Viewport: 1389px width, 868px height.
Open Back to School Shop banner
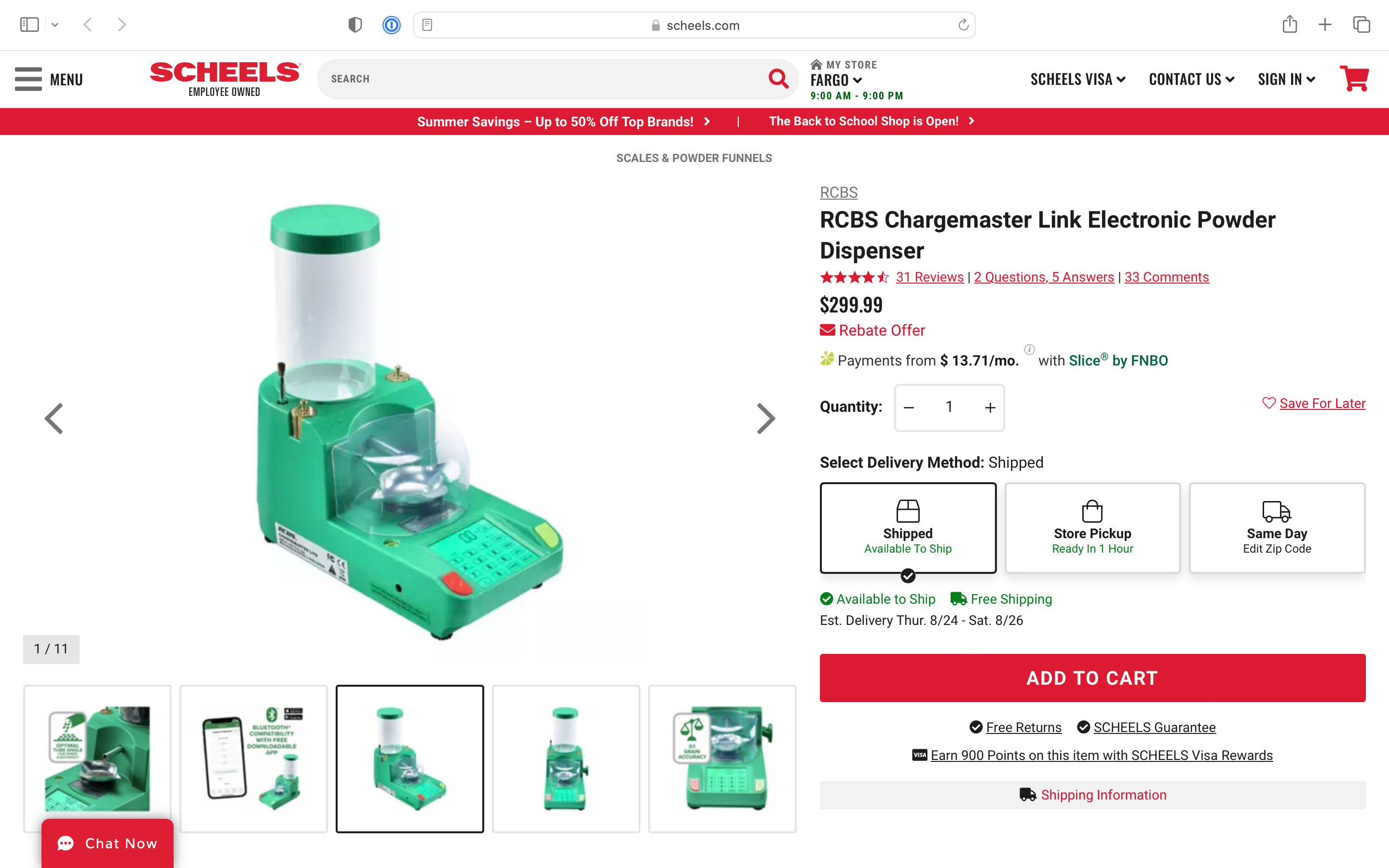tap(872, 121)
